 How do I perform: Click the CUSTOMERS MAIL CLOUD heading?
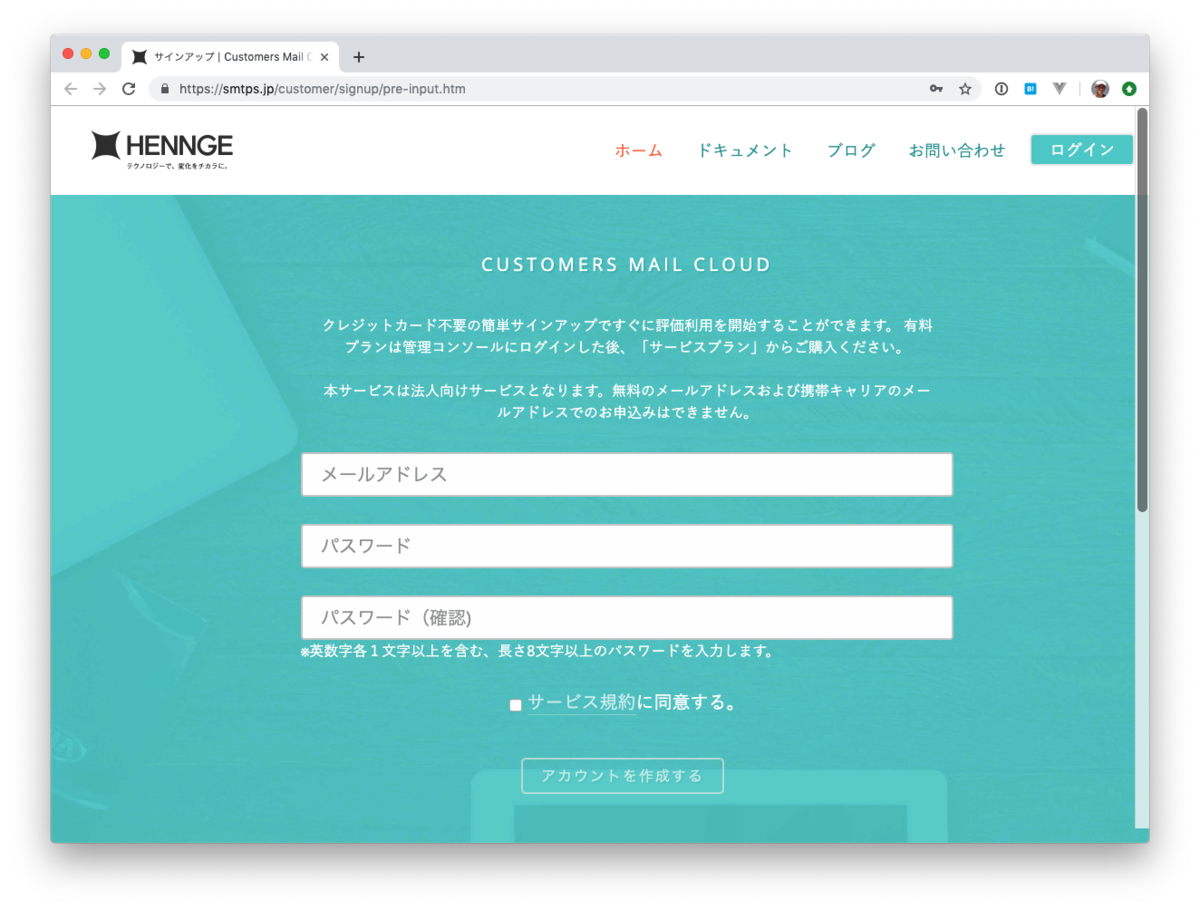(626, 265)
